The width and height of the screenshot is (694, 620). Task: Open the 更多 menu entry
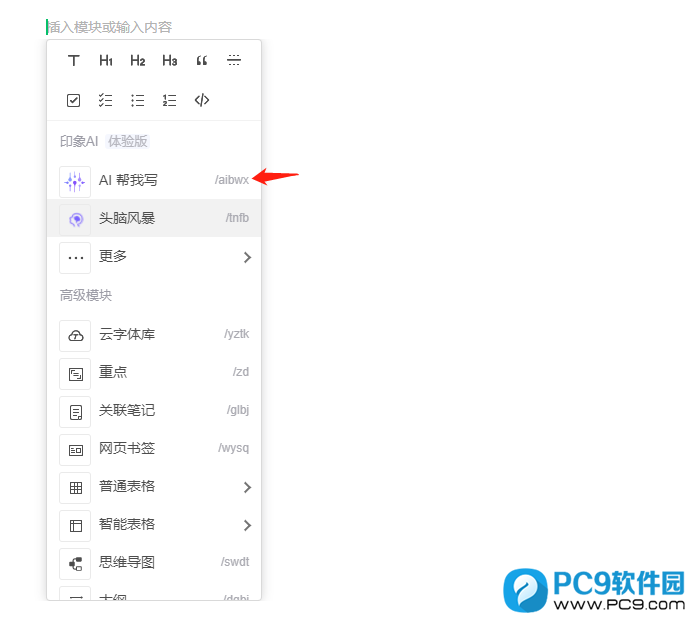(x=154, y=257)
